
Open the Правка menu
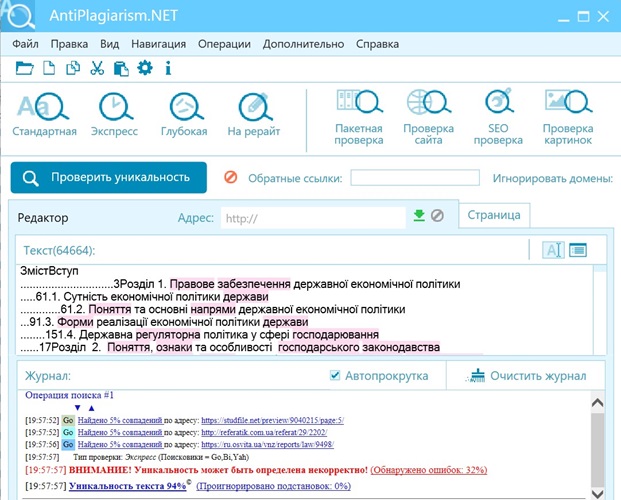pos(69,44)
